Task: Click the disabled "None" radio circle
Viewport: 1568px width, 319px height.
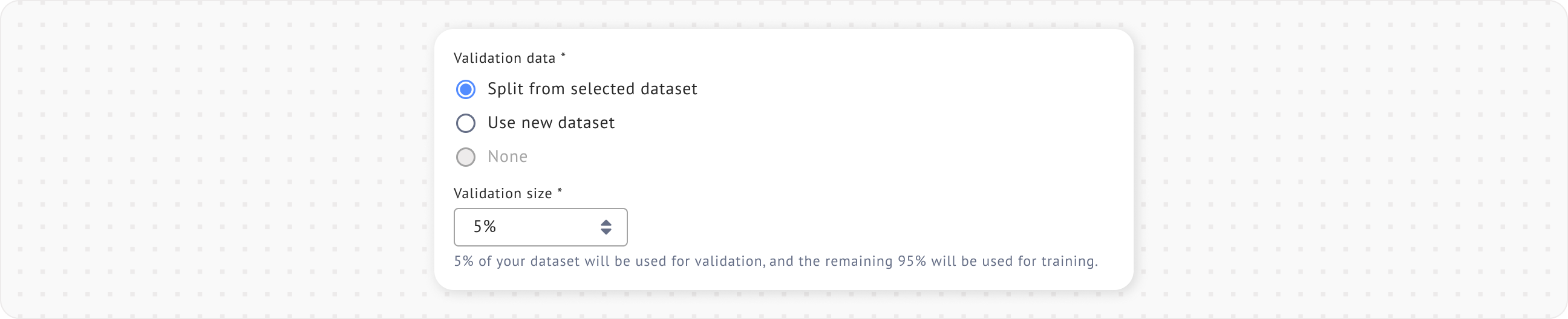Action: click(x=466, y=157)
